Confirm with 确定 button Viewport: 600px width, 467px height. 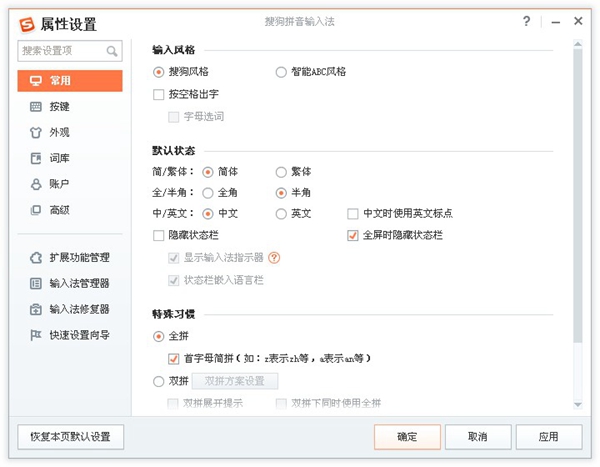click(x=407, y=437)
